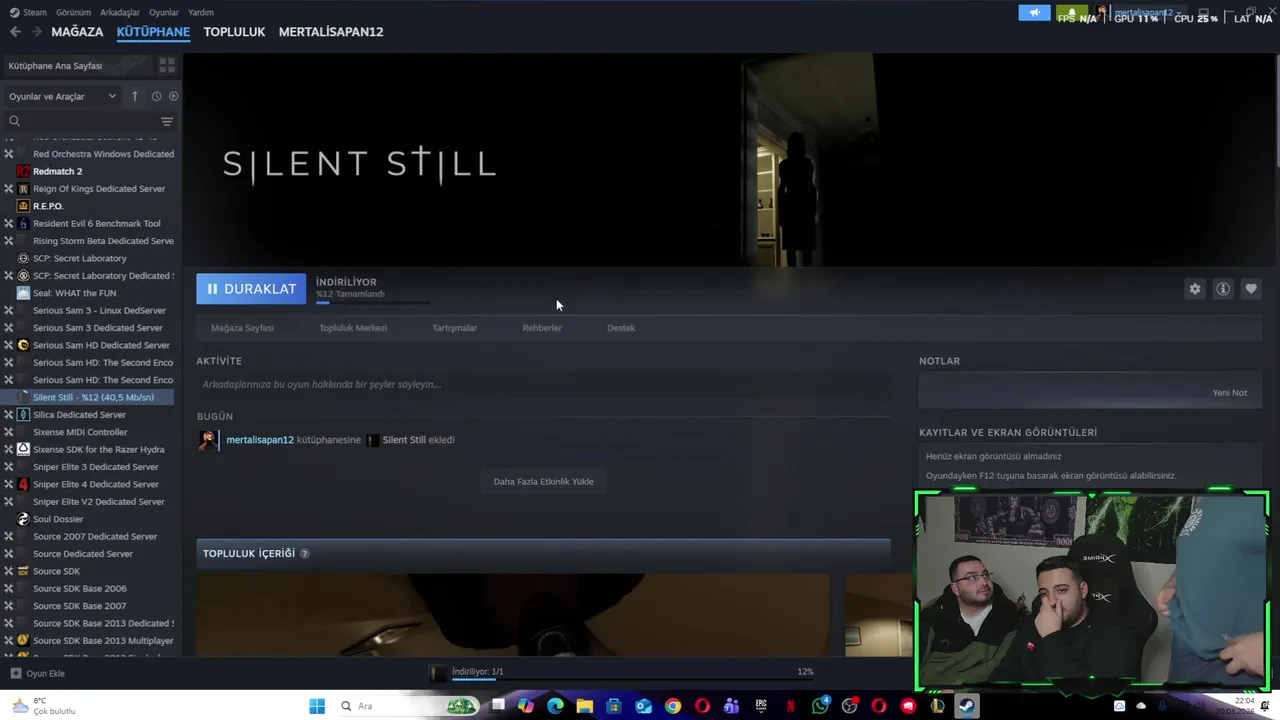The height and width of the screenshot is (720, 1280).
Task: Open the green notifications bell
Action: [1071, 13]
